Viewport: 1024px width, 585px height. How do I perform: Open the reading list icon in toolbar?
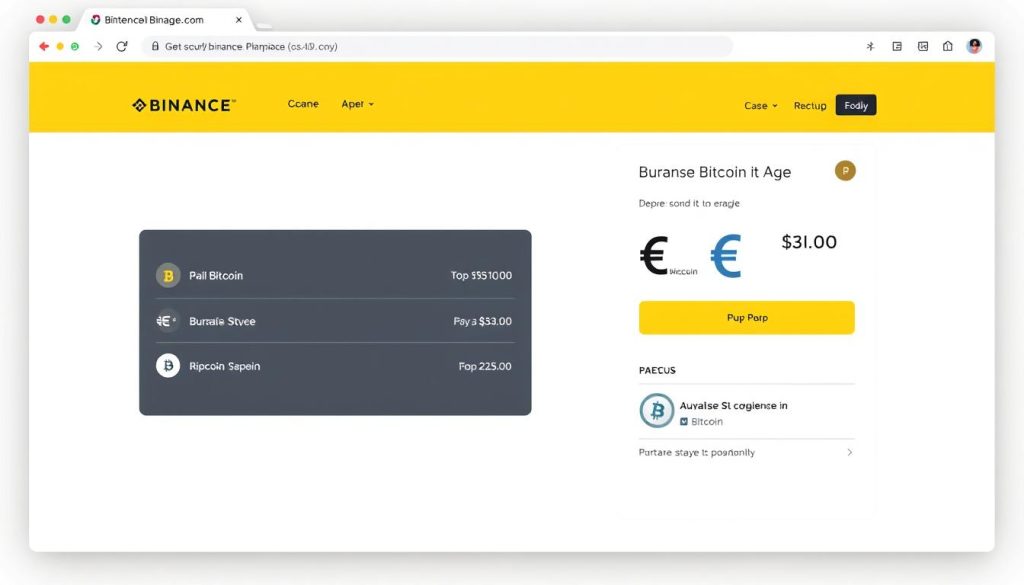[897, 46]
